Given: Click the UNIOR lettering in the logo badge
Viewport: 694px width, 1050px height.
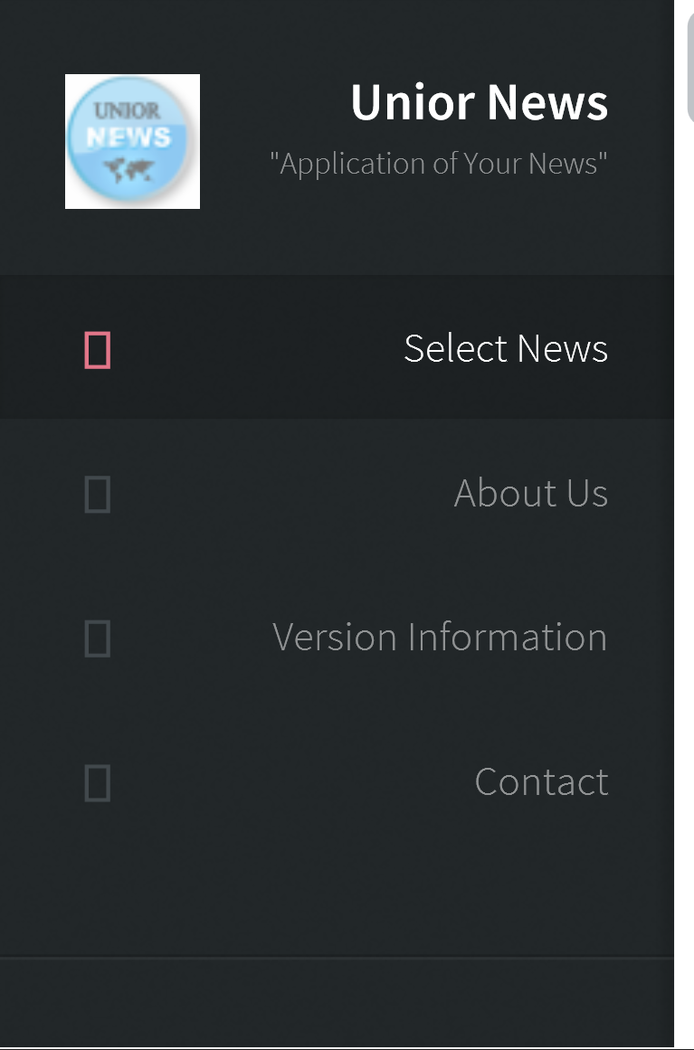Looking at the screenshot, I should [x=127, y=110].
